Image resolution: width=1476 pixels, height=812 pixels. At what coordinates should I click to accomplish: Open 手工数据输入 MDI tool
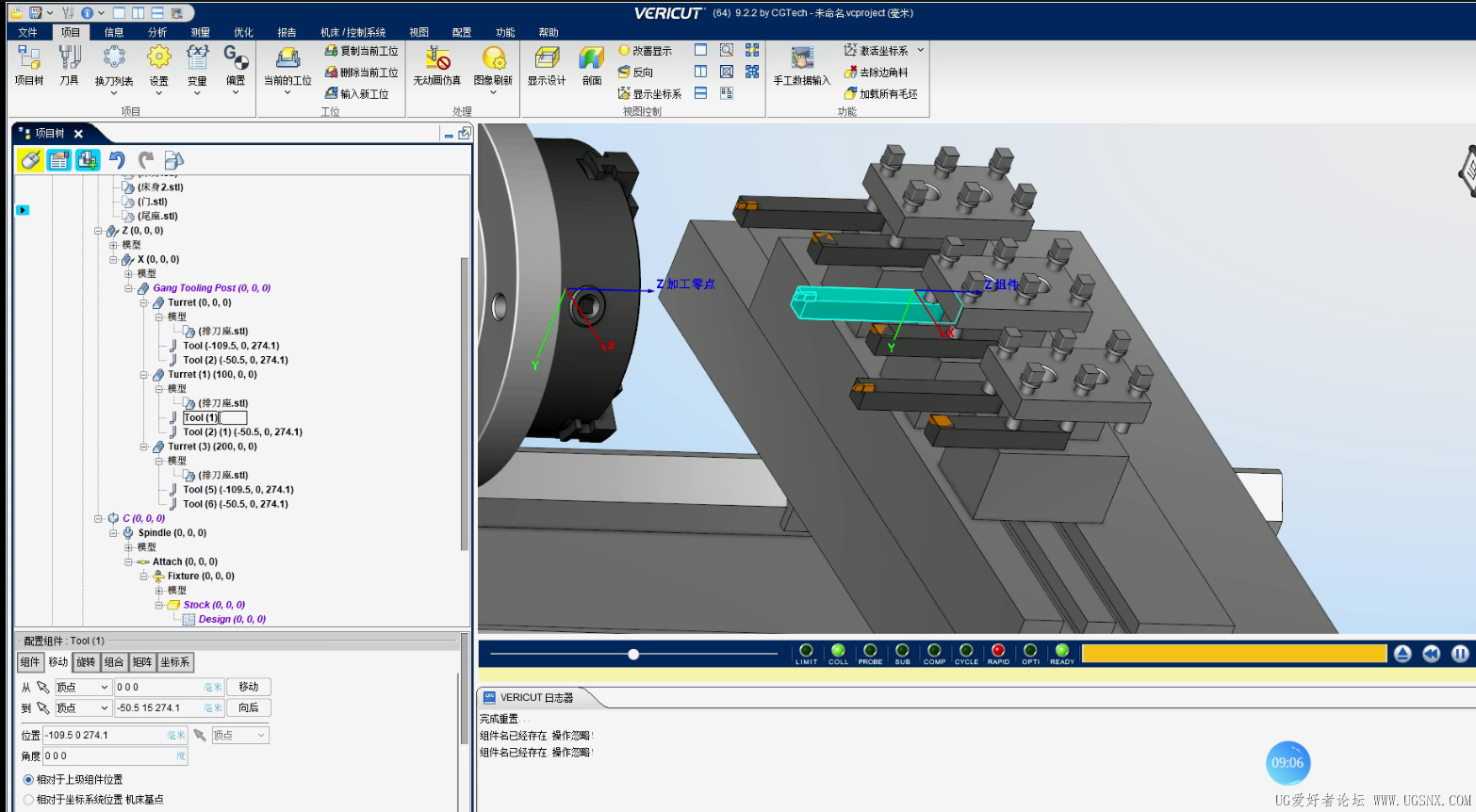click(x=802, y=65)
